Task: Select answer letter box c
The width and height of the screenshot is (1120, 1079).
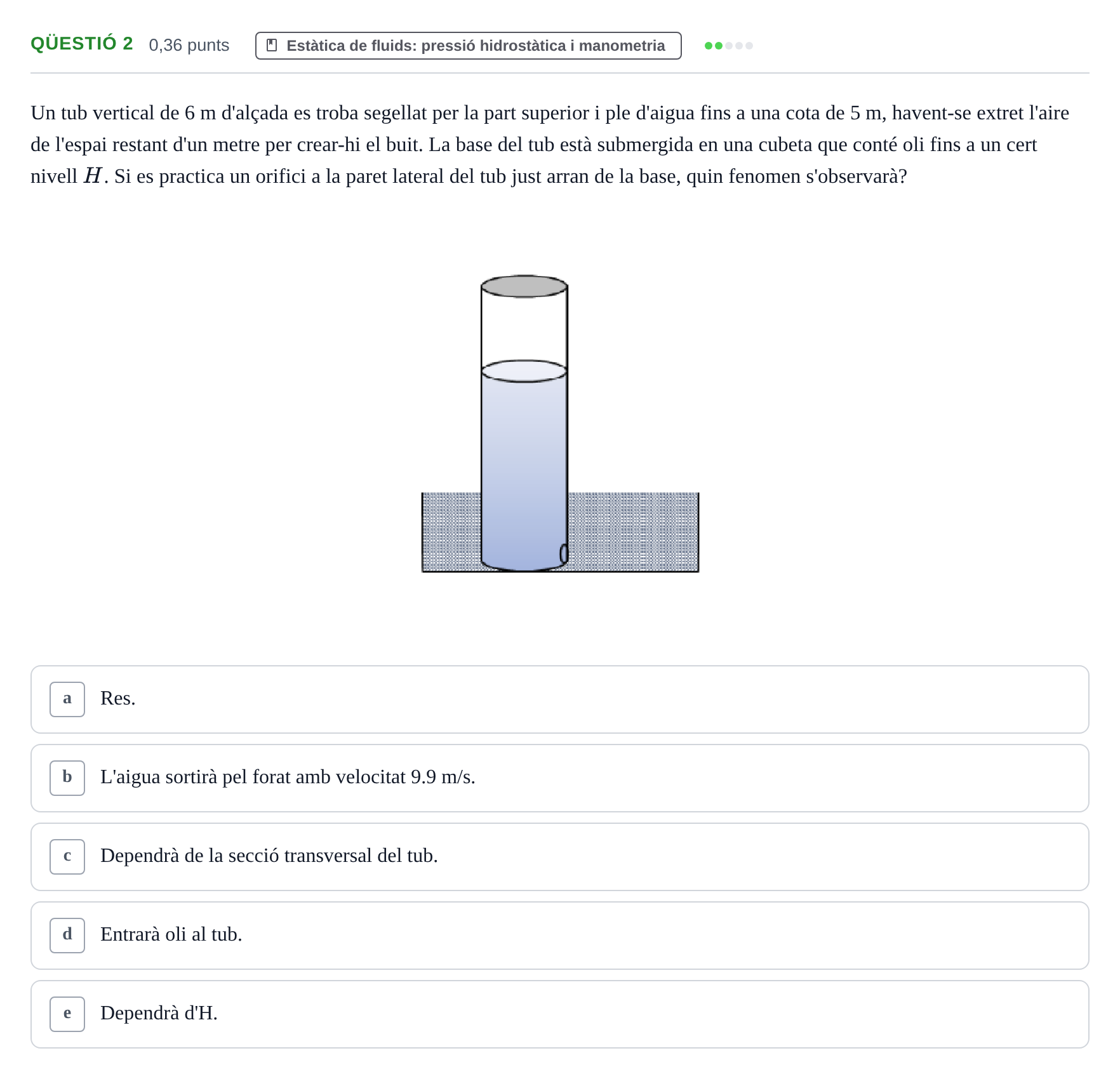Action: (x=67, y=857)
